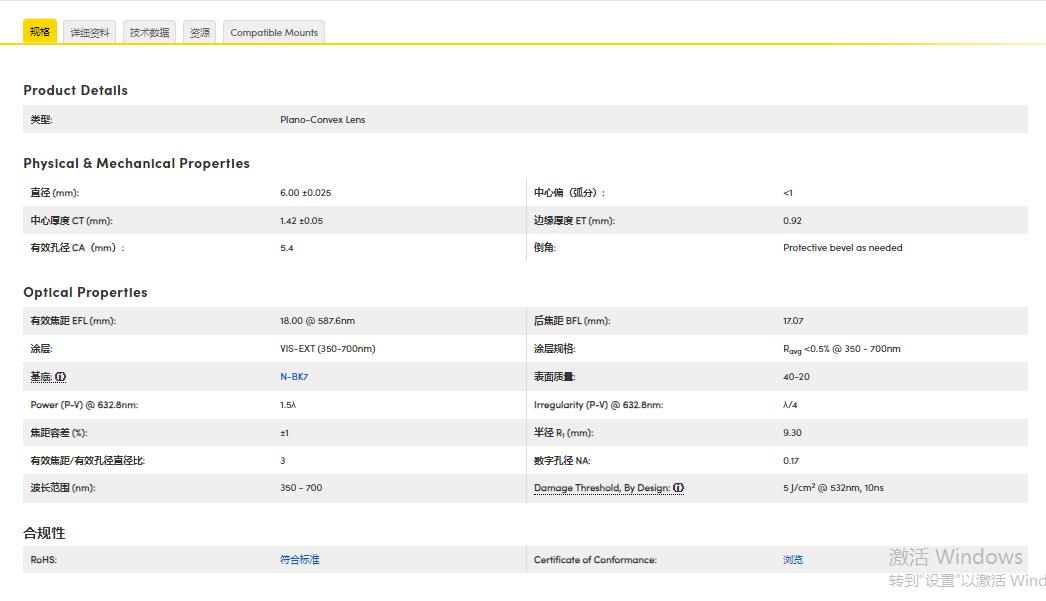Image resolution: width=1046 pixels, height=601 pixels.
Task: Click the Product Details heading
Action: point(76,90)
